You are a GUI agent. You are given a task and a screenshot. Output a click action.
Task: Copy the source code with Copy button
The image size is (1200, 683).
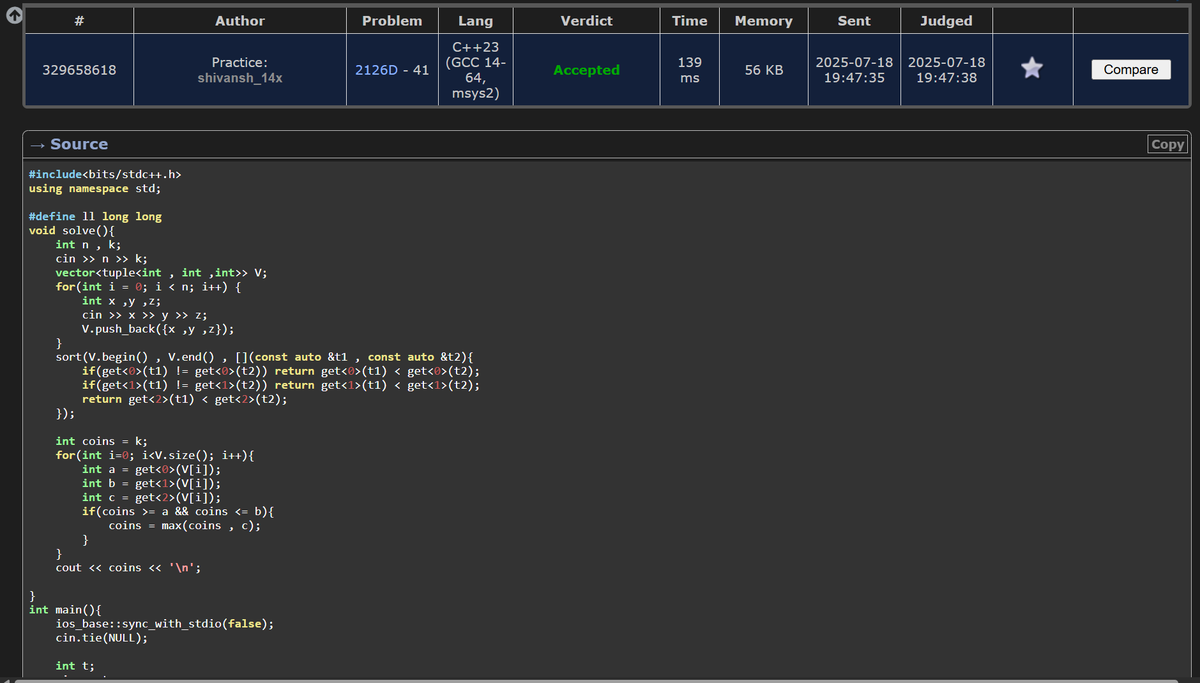click(1168, 144)
